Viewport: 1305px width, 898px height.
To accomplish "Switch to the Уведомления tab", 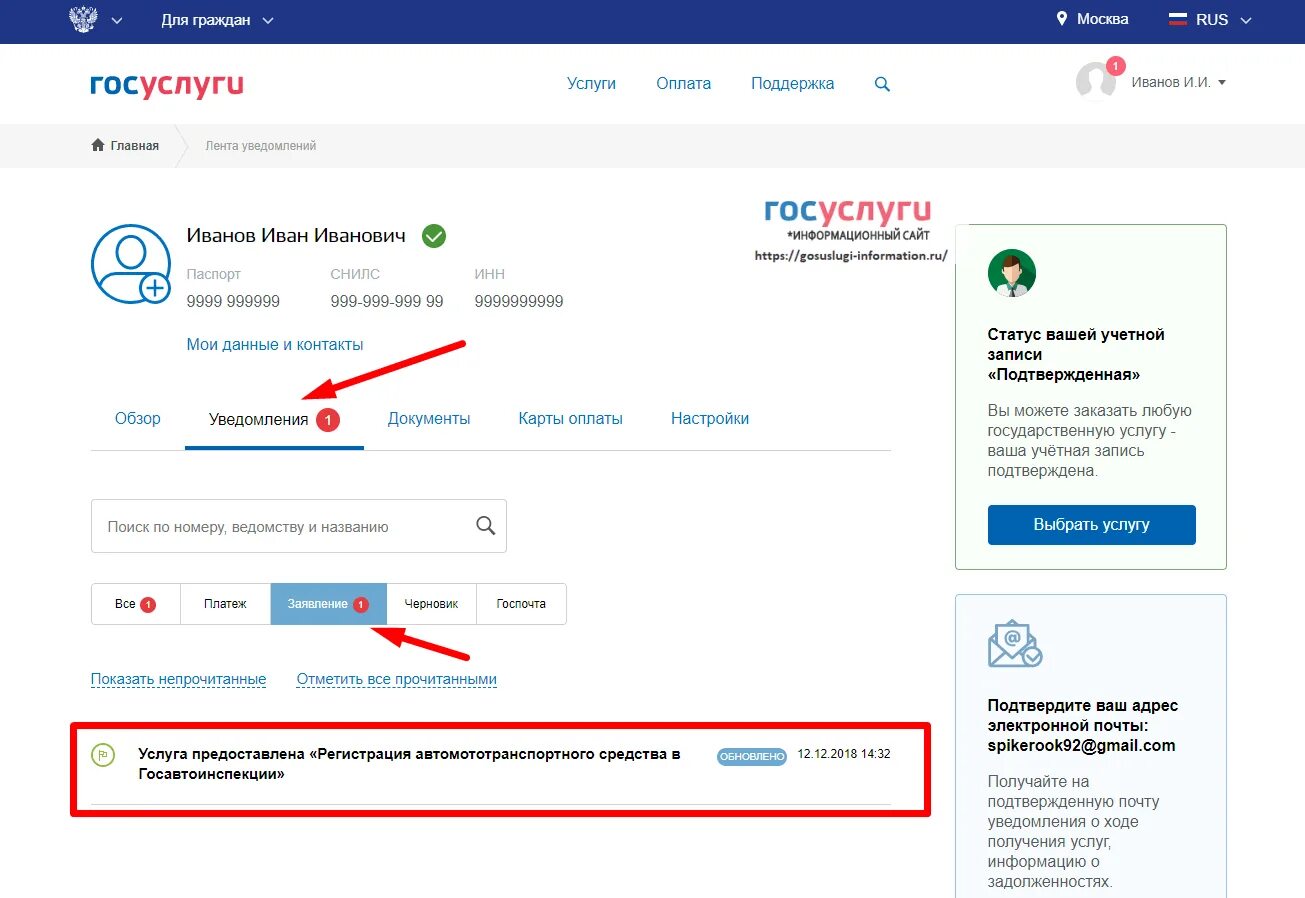I will (274, 420).
